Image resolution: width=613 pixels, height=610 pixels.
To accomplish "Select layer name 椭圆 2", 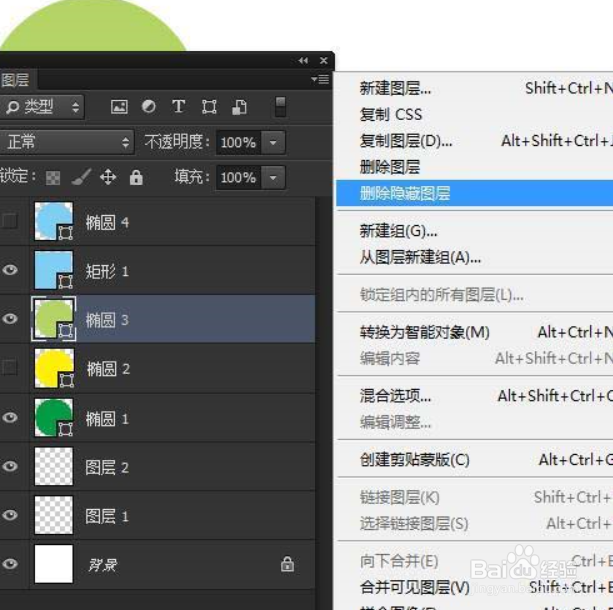I will coord(108,369).
